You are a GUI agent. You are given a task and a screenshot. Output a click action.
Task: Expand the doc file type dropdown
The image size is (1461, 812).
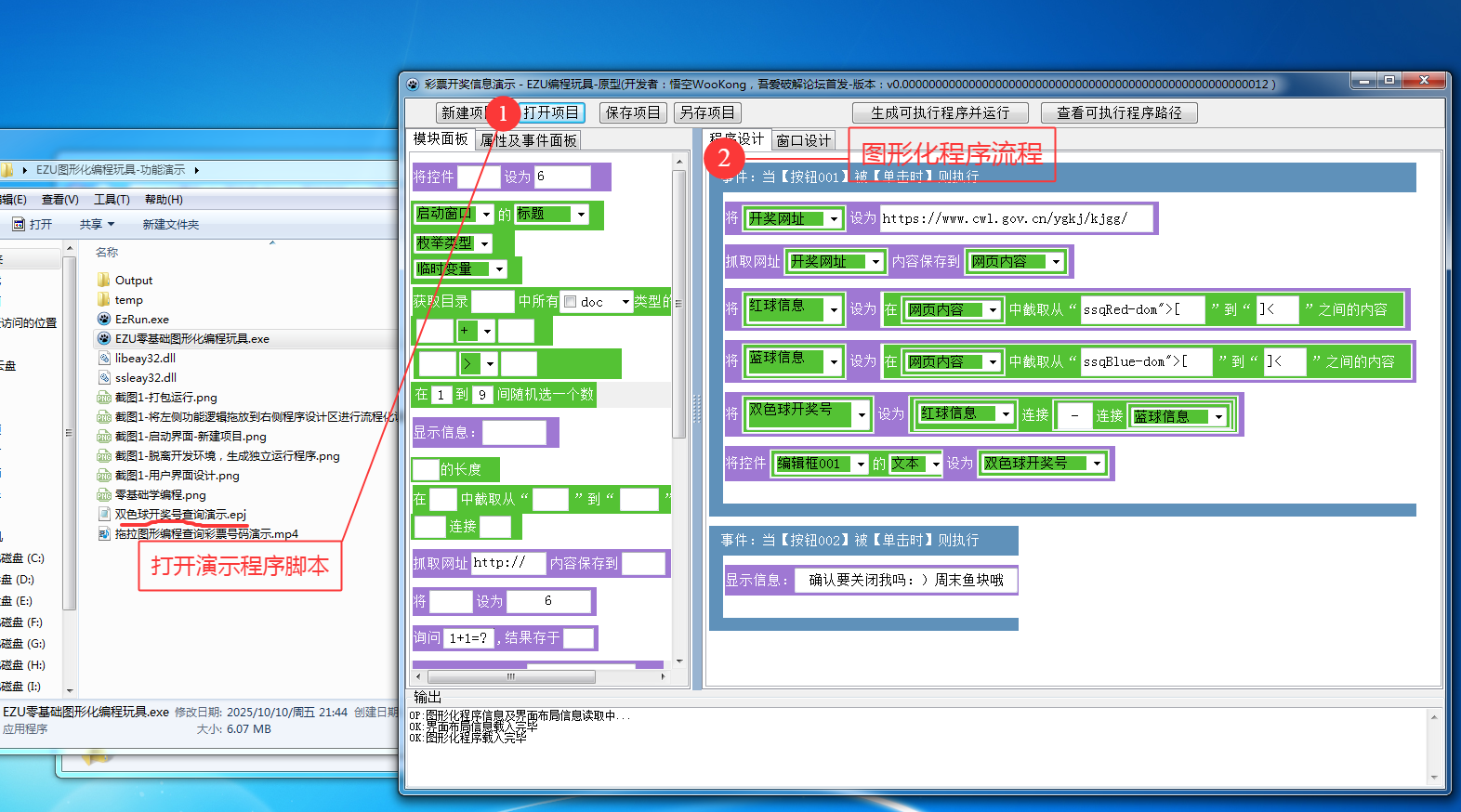tap(625, 302)
